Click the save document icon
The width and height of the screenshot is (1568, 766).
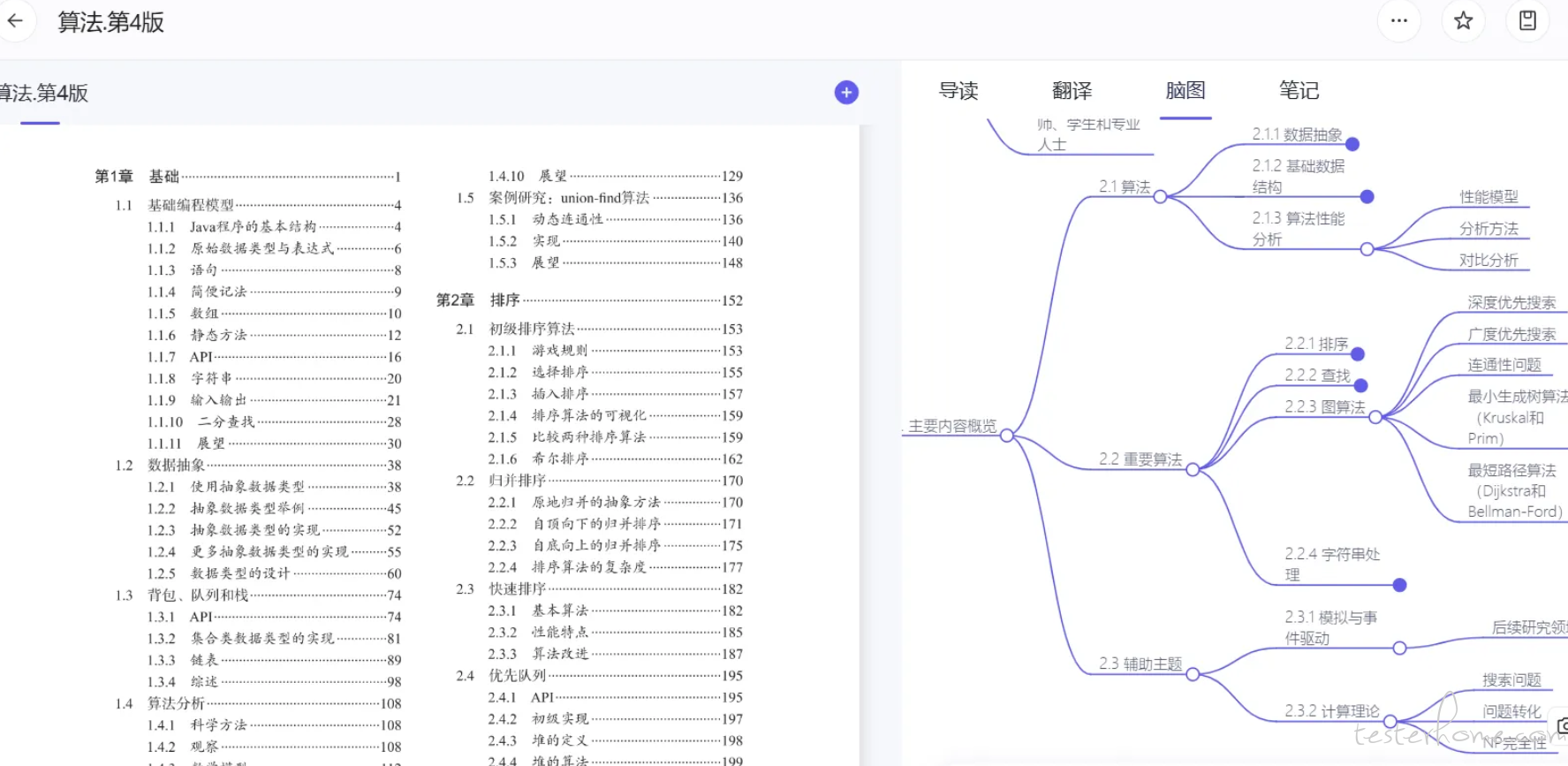click(x=1527, y=20)
